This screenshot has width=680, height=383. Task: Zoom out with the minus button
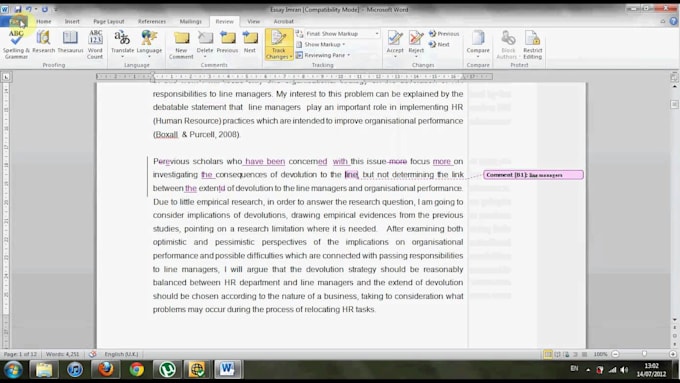[x=615, y=354]
